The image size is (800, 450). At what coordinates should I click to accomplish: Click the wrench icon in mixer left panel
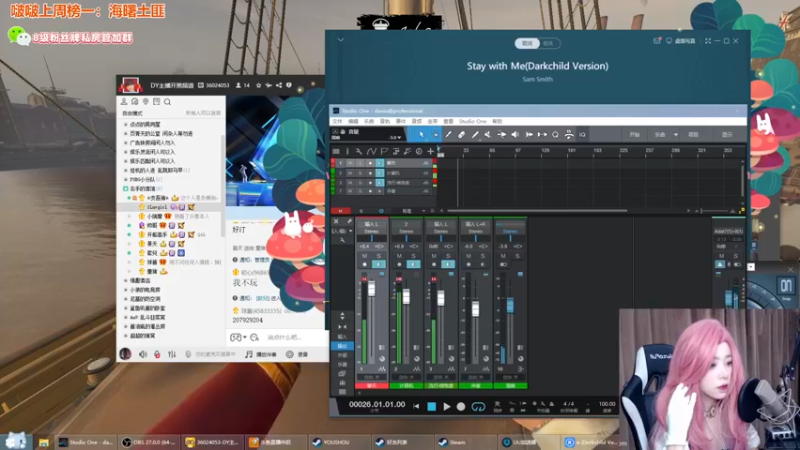pos(342,240)
